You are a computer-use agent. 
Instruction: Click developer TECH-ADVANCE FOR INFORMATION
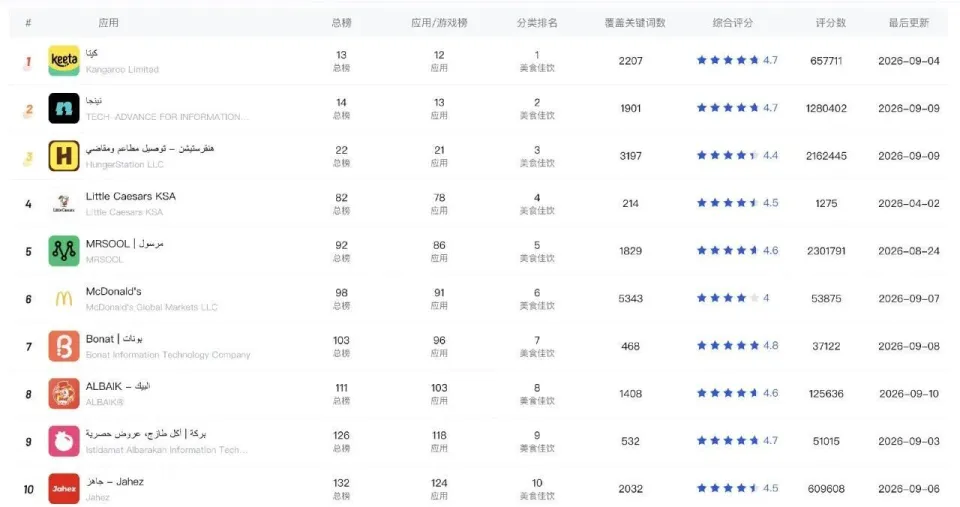(x=167, y=117)
